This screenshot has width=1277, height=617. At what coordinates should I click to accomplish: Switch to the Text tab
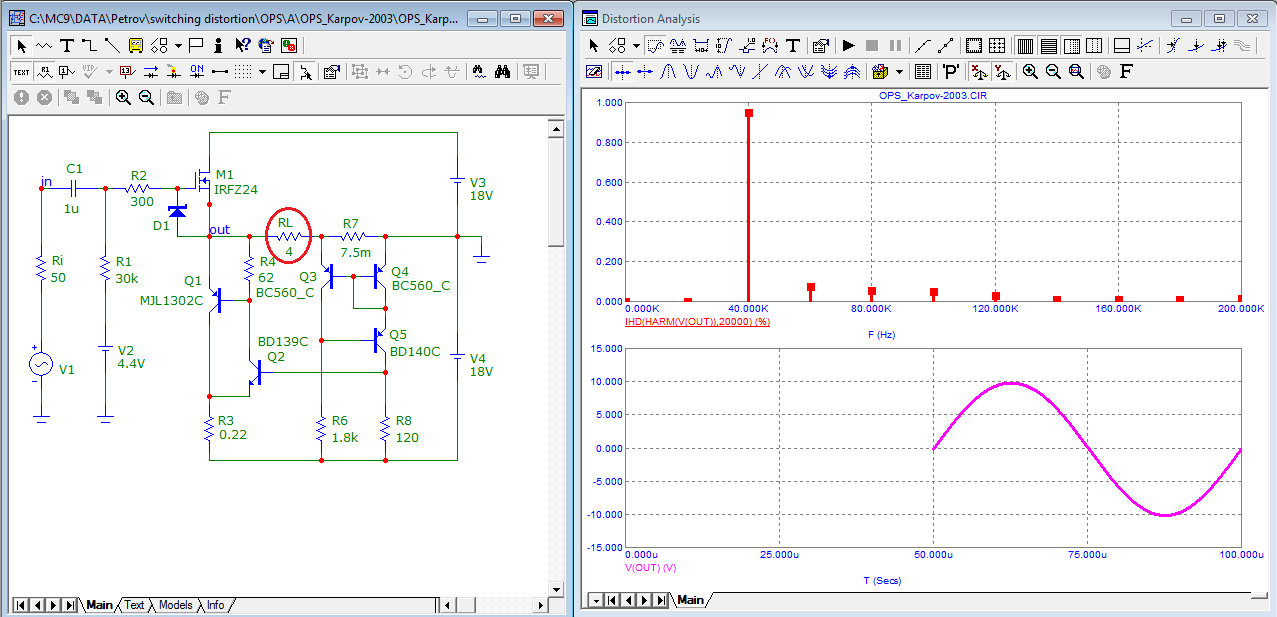(134, 605)
